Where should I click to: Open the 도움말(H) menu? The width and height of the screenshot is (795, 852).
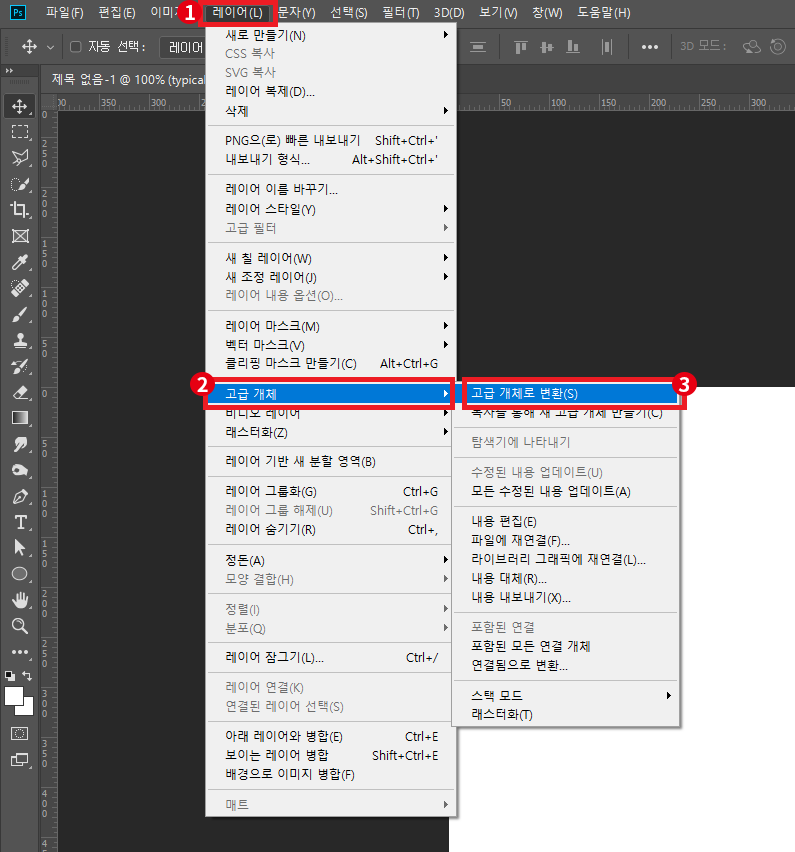coord(604,12)
